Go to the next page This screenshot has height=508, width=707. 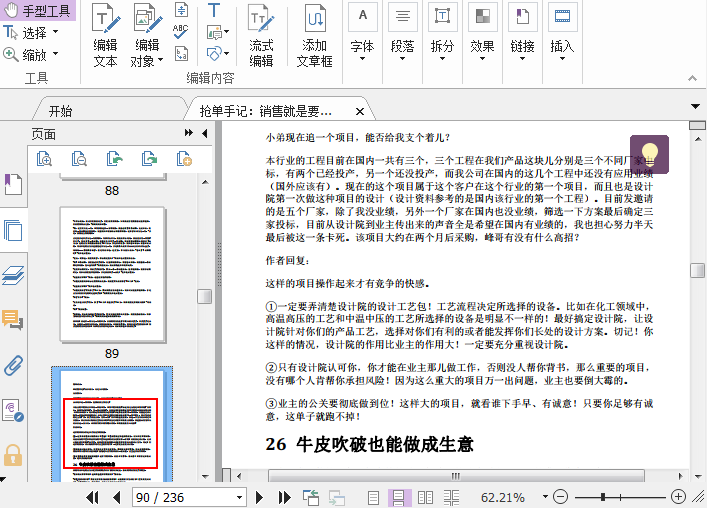(x=259, y=497)
